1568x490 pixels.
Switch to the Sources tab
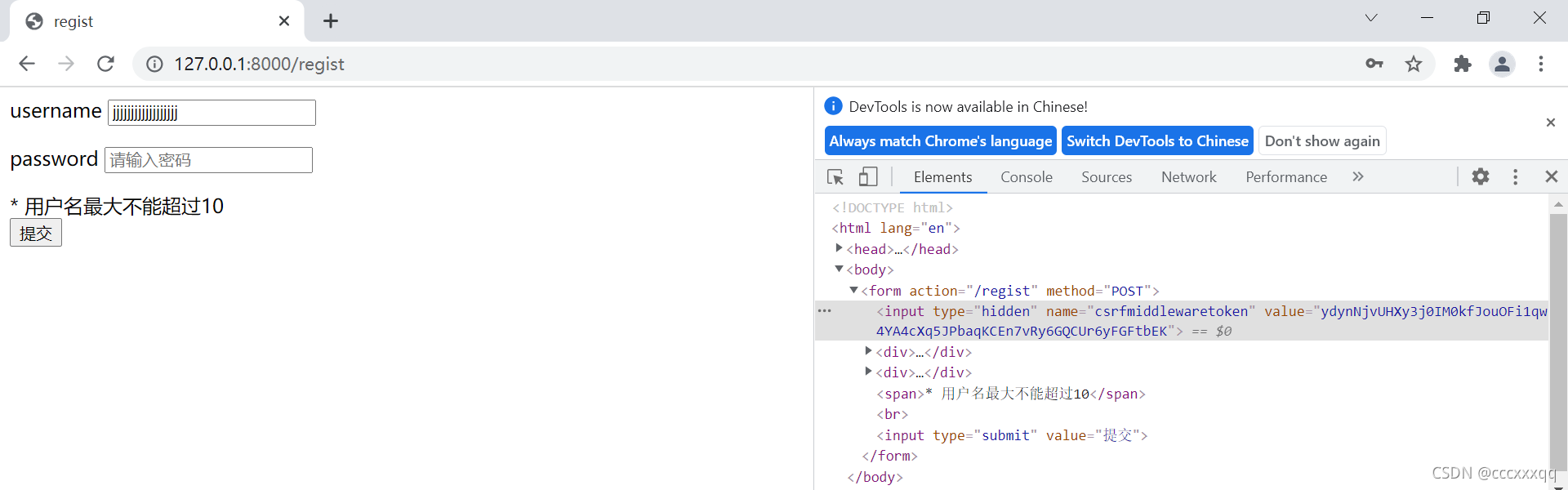pyautogui.click(x=1107, y=177)
